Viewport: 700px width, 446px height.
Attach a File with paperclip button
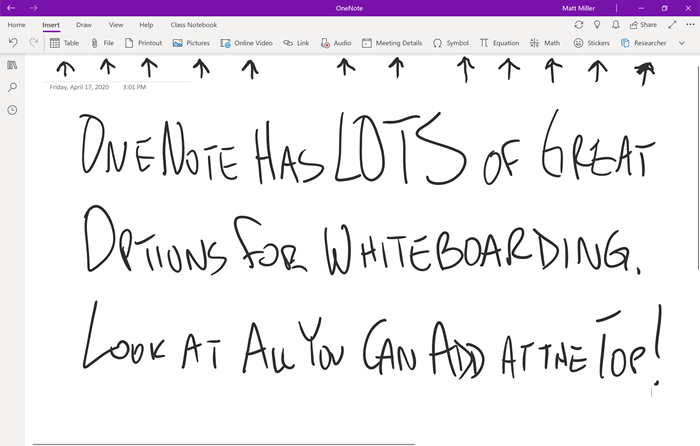(x=102, y=43)
